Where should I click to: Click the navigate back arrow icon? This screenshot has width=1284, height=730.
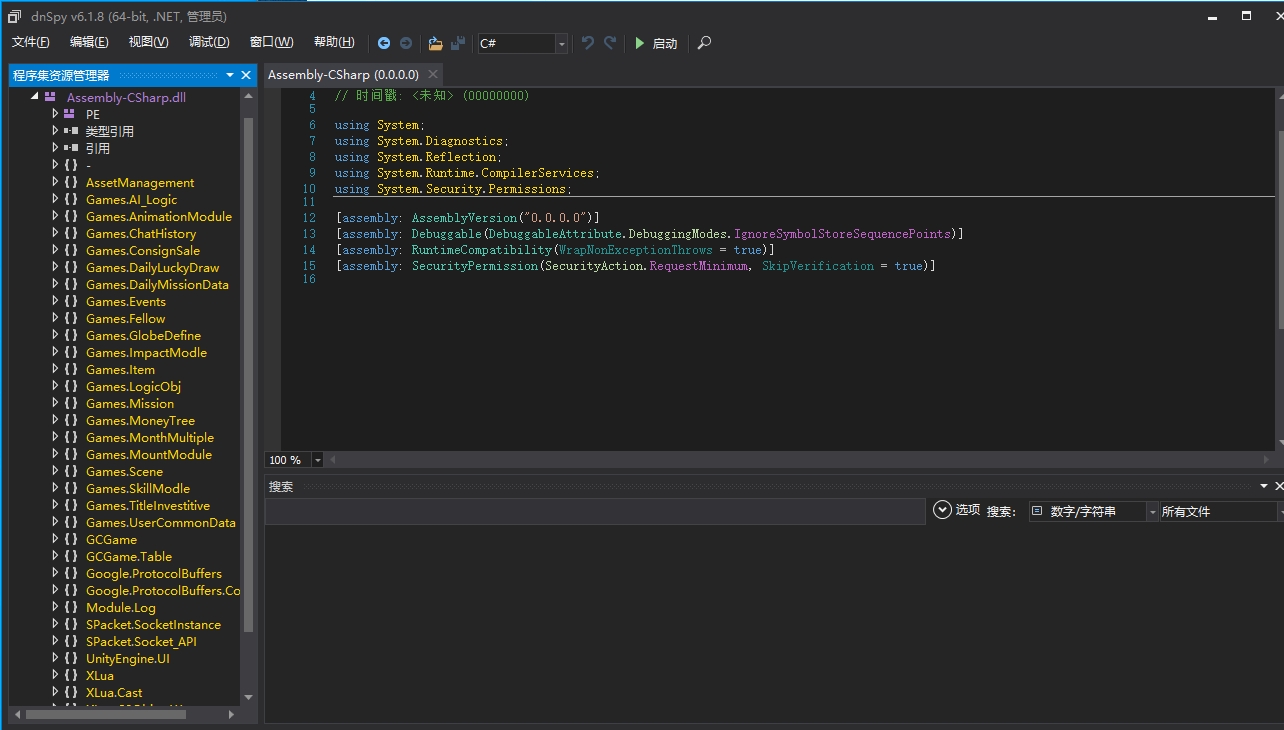point(384,43)
